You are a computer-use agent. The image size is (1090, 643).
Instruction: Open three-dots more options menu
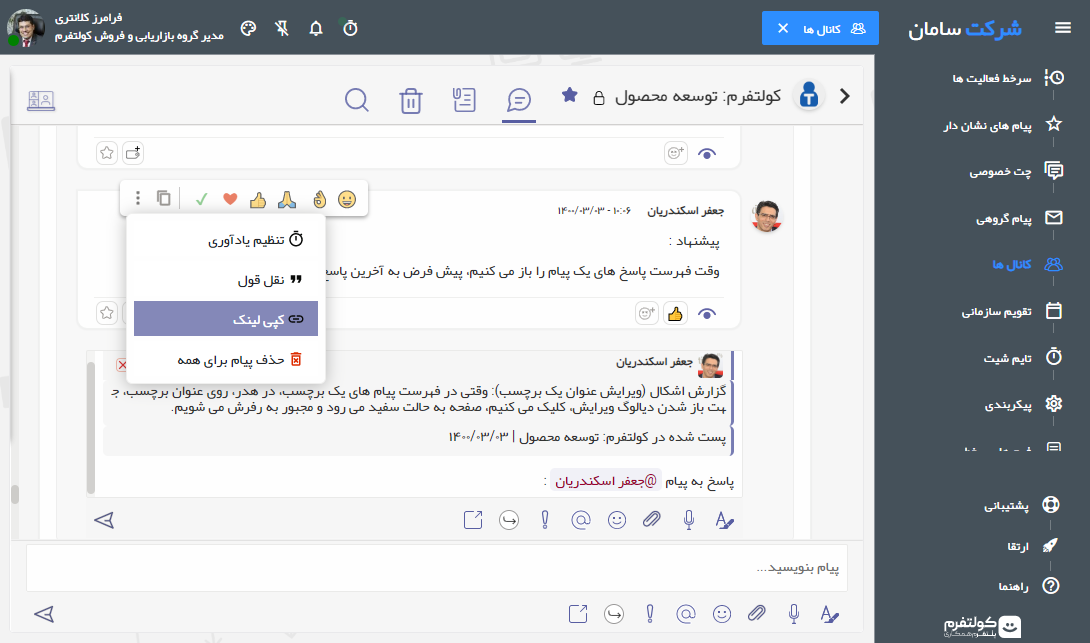(138, 199)
